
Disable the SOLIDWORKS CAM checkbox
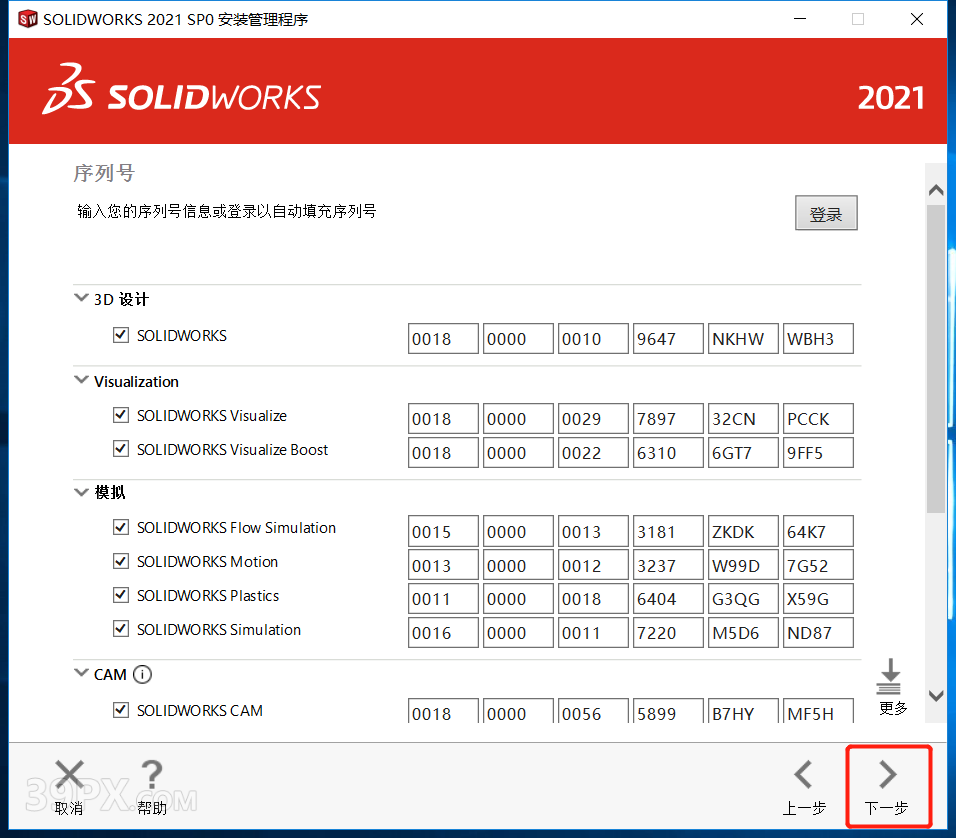(x=121, y=711)
